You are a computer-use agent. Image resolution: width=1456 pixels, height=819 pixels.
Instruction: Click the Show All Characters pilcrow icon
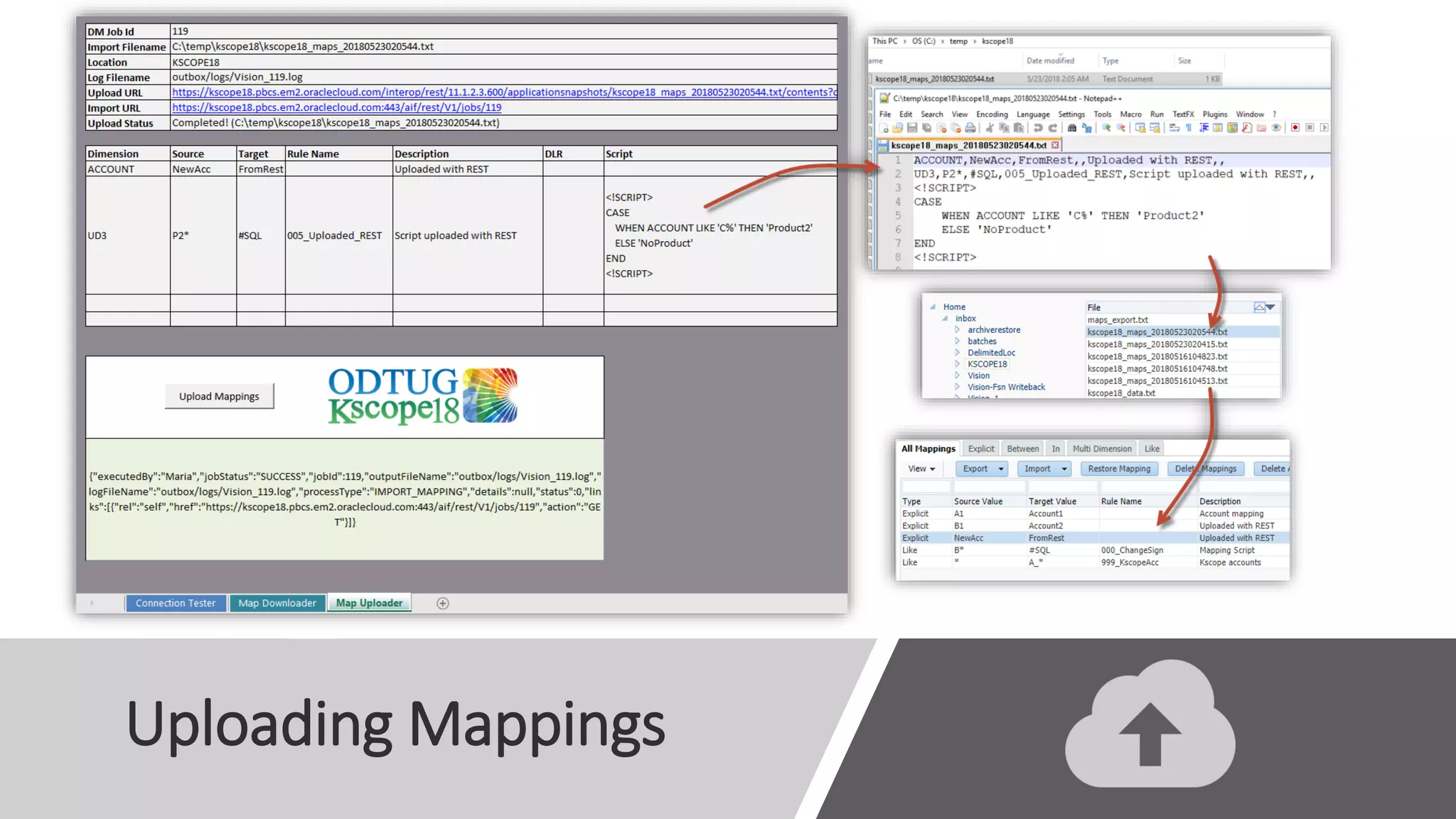pyautogui.click(x=1189, y=128)
